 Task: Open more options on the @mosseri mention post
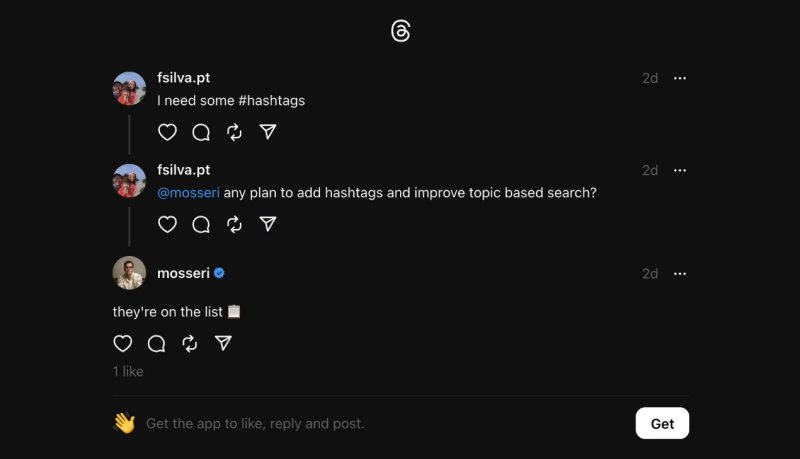tap(680, 170)
